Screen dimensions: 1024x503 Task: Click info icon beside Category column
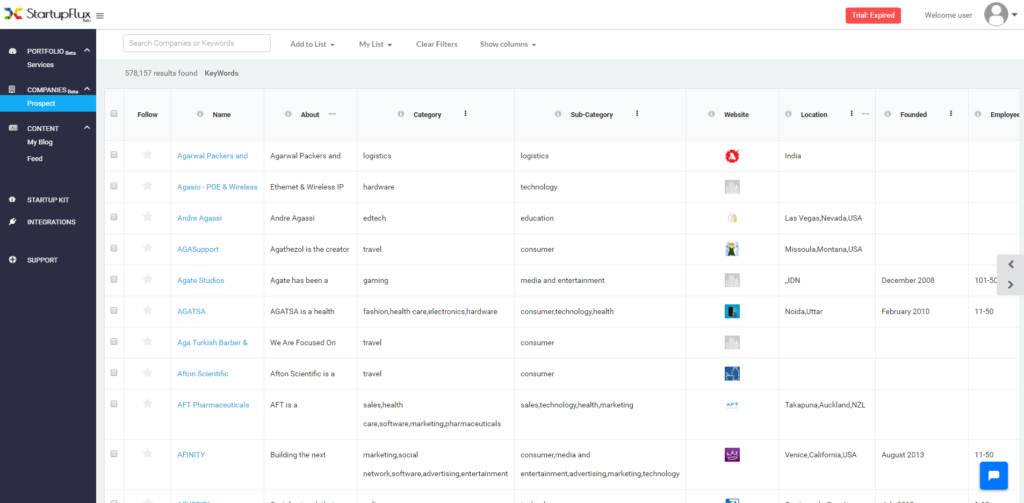pyautogui.click(x=401, y=114)
